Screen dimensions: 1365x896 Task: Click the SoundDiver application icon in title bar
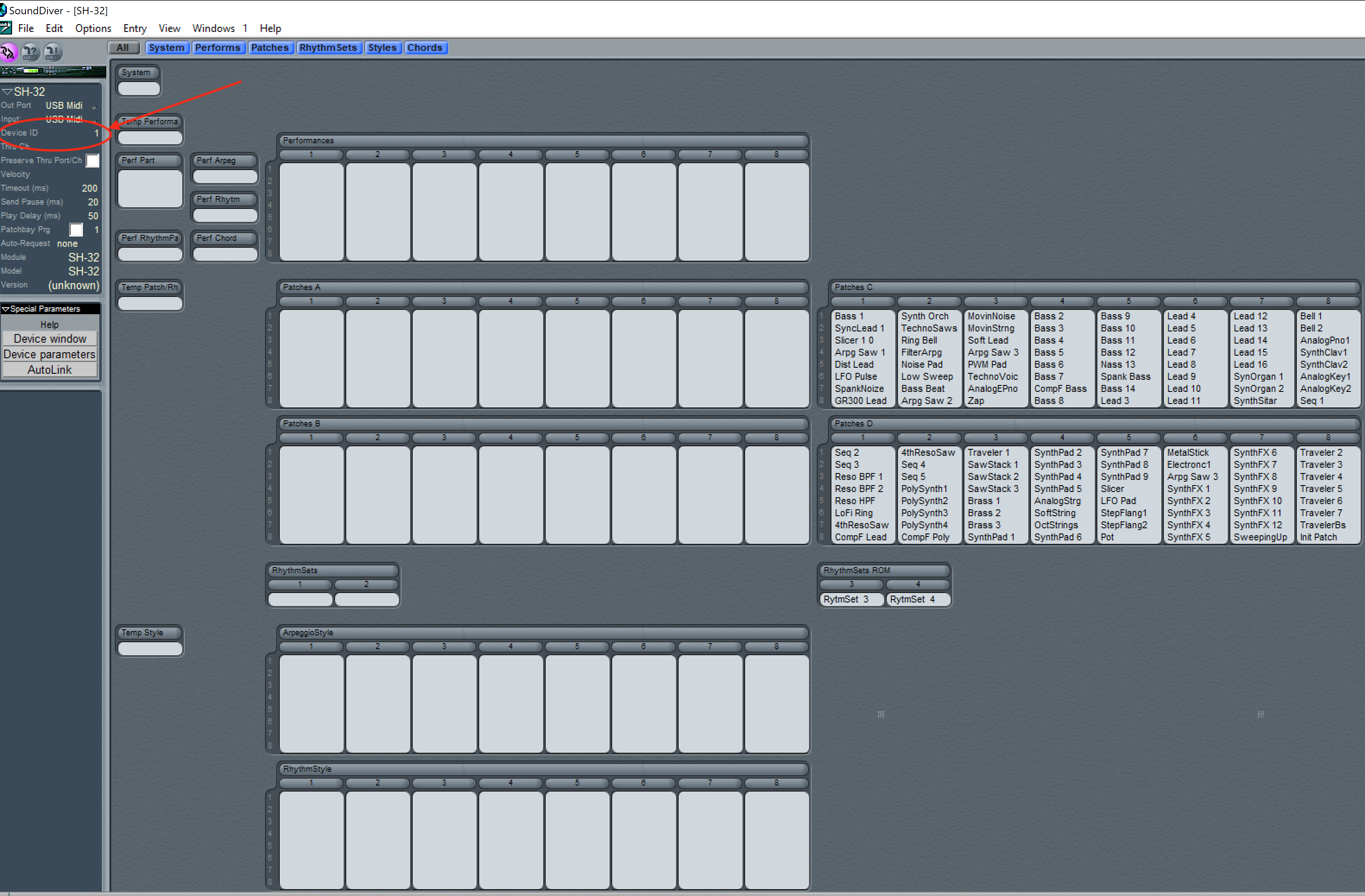[x=3, y=10]
